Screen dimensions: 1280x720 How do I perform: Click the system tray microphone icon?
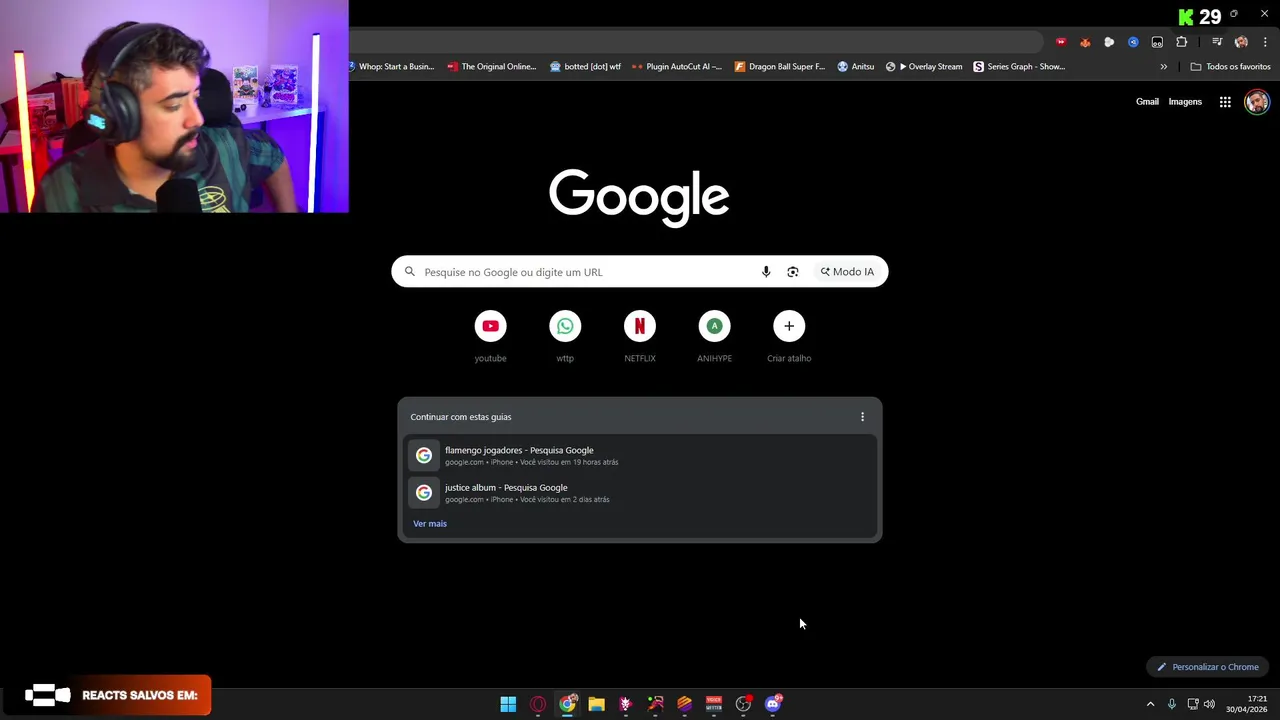click(x=1172, y=704)
